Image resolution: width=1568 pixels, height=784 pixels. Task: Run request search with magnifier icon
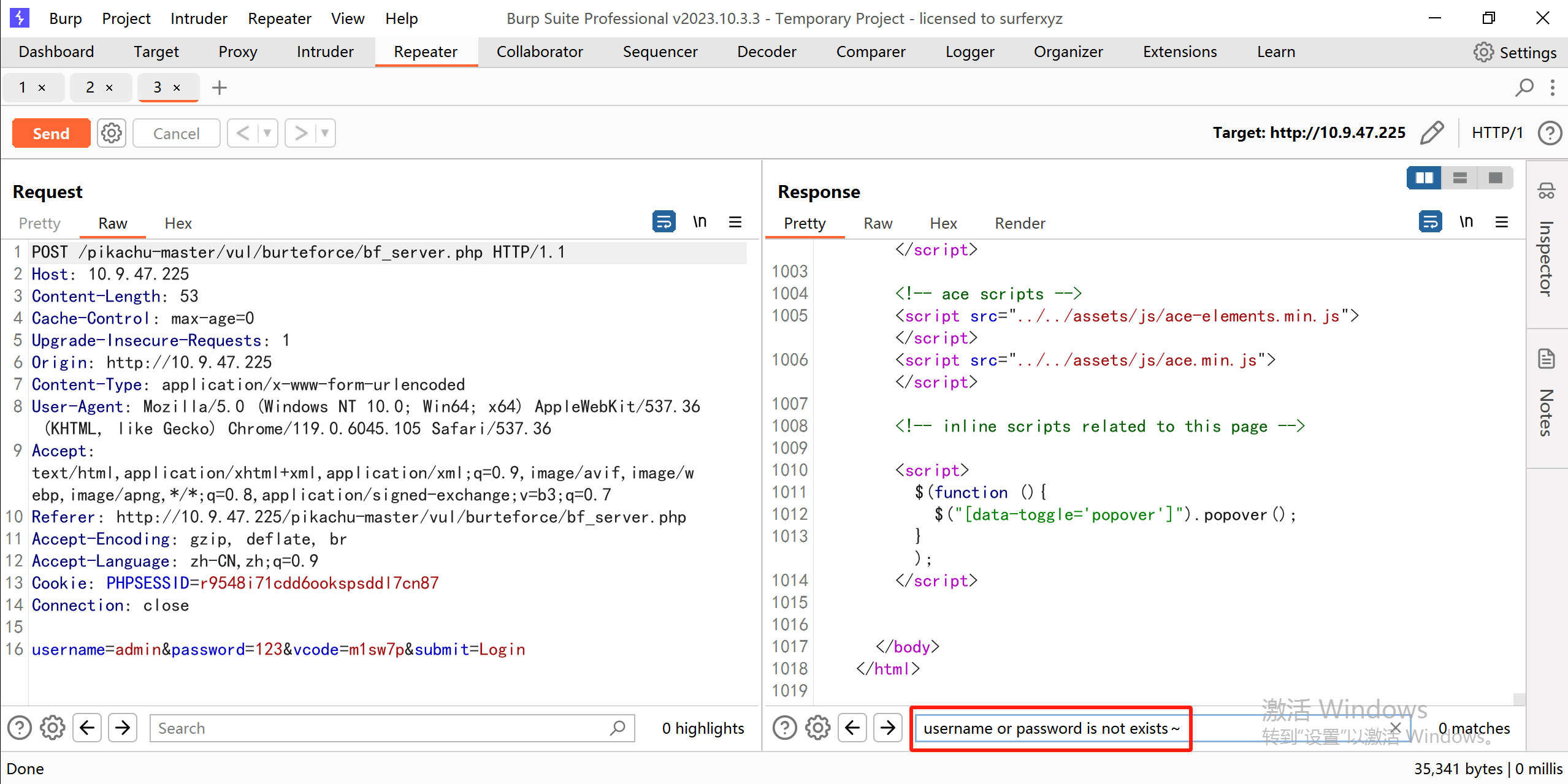point(618,728)
